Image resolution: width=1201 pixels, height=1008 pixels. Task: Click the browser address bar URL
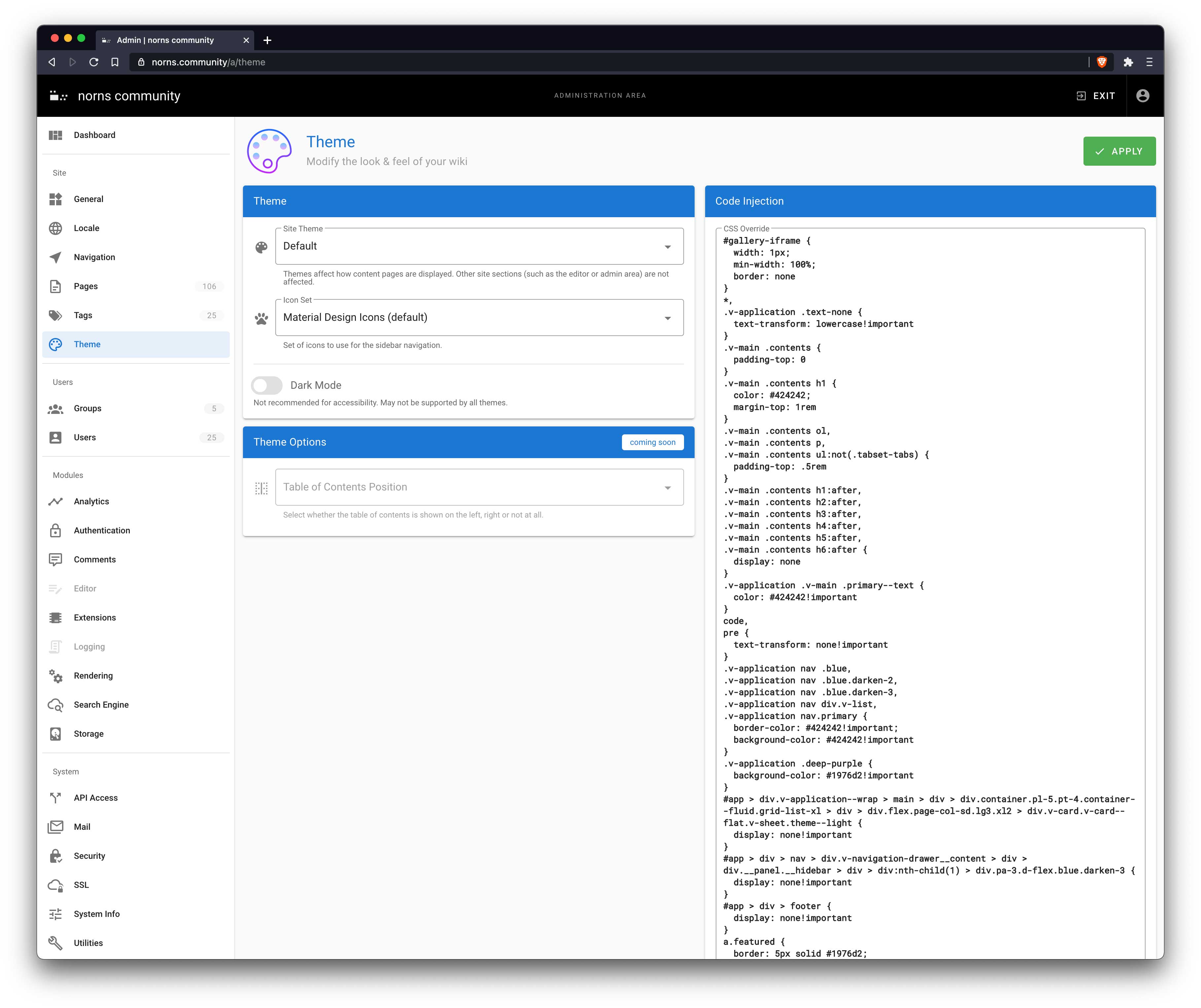[x=208, y=62]
